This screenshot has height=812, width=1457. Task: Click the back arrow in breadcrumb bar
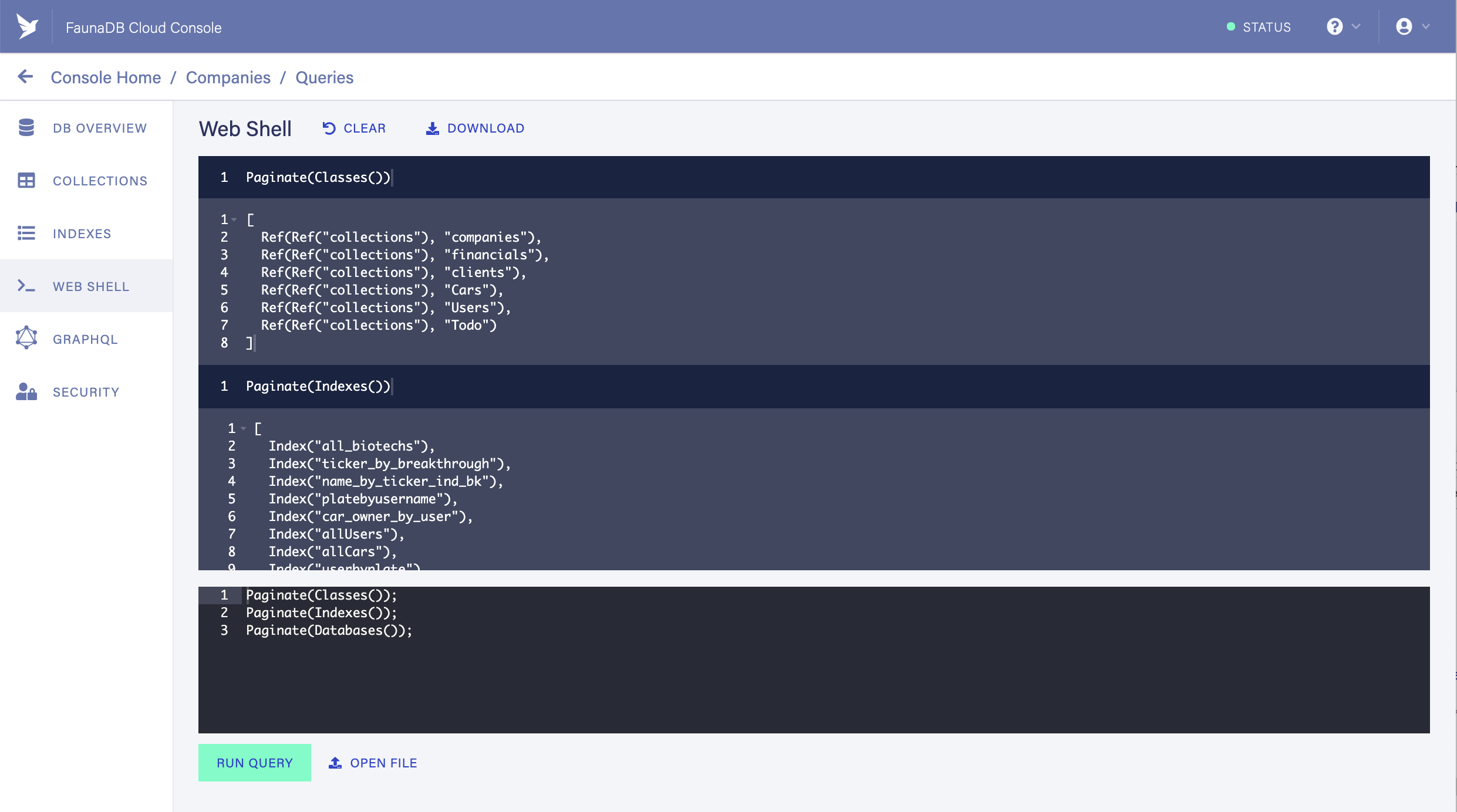tap(25, 76)
